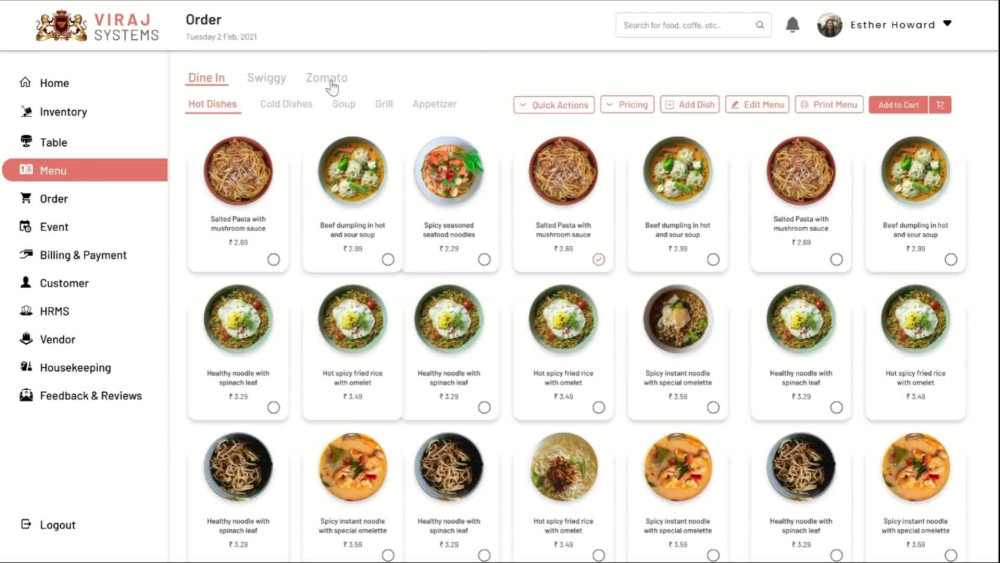Viewport: 1000px width, 563px height.
Task: Select the Hot Dishes category tab
Action: pos(212,104)
